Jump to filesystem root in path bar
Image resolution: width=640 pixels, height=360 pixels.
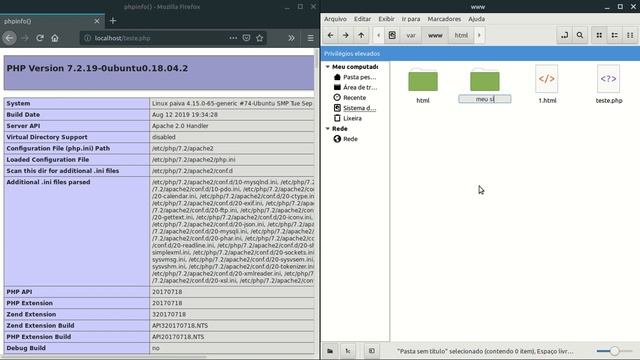tap(392, 36)
